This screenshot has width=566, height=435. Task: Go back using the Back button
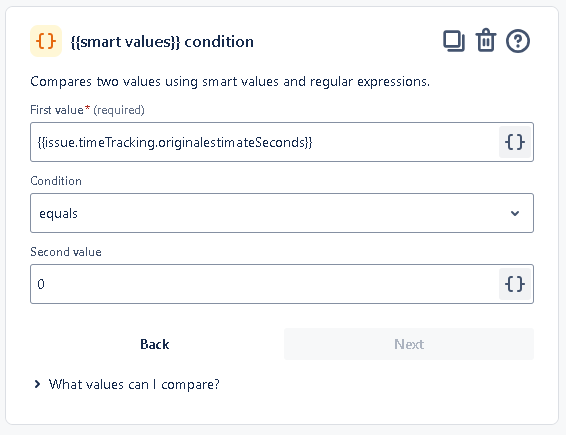(154, 344)
